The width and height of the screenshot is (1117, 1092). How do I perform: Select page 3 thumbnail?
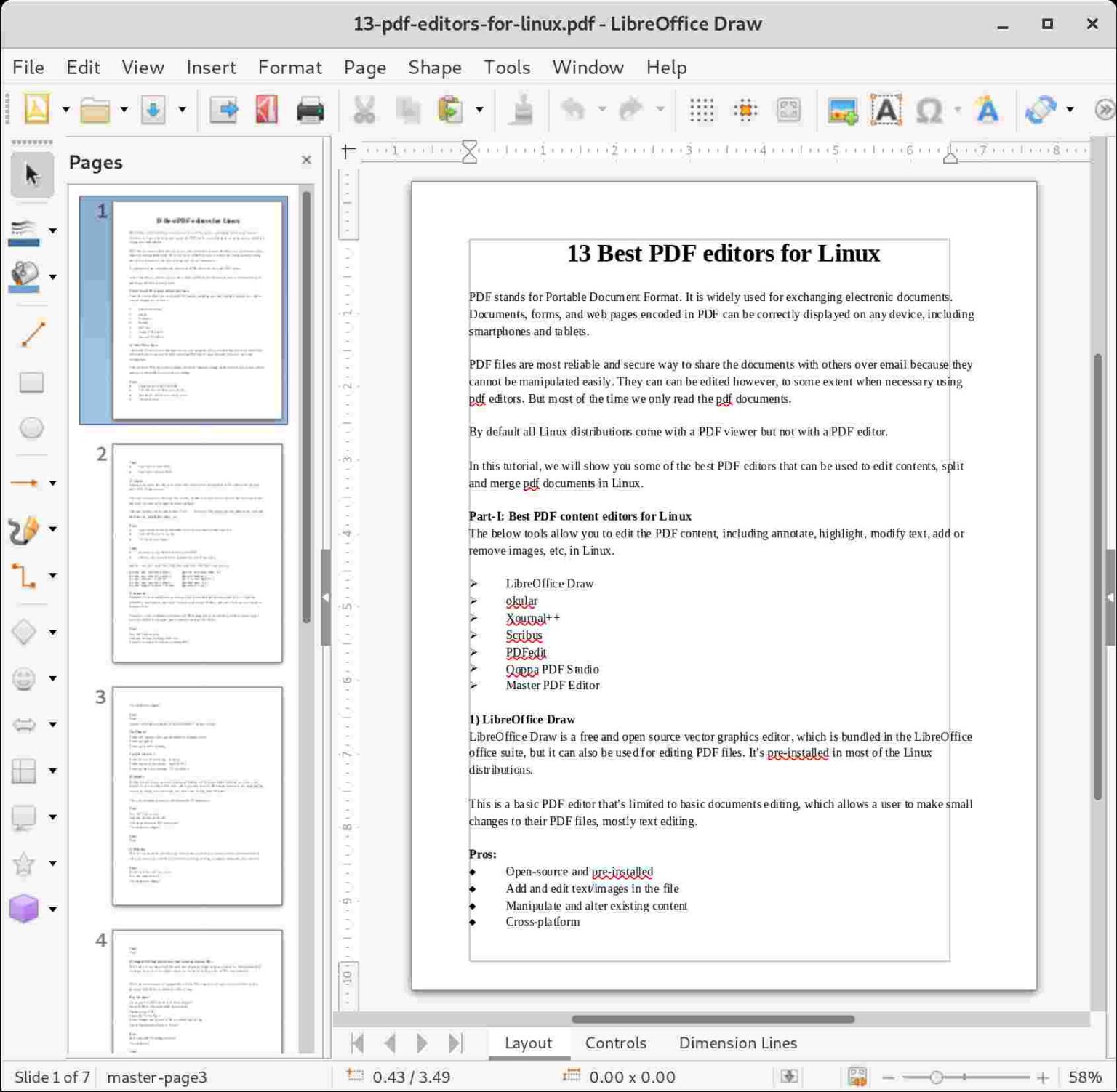pos(196,796)
